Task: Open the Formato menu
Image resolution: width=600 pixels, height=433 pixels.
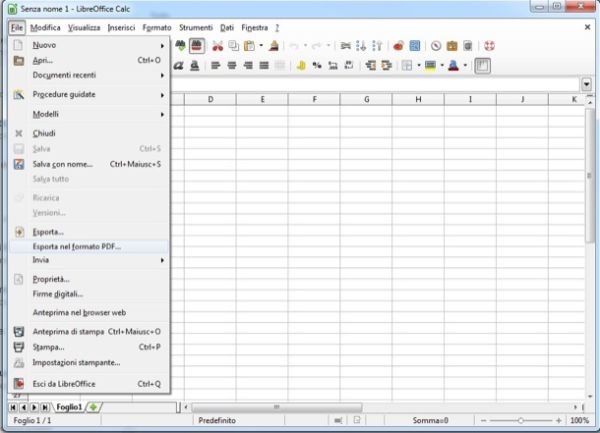Action: [x=156, y=27]
